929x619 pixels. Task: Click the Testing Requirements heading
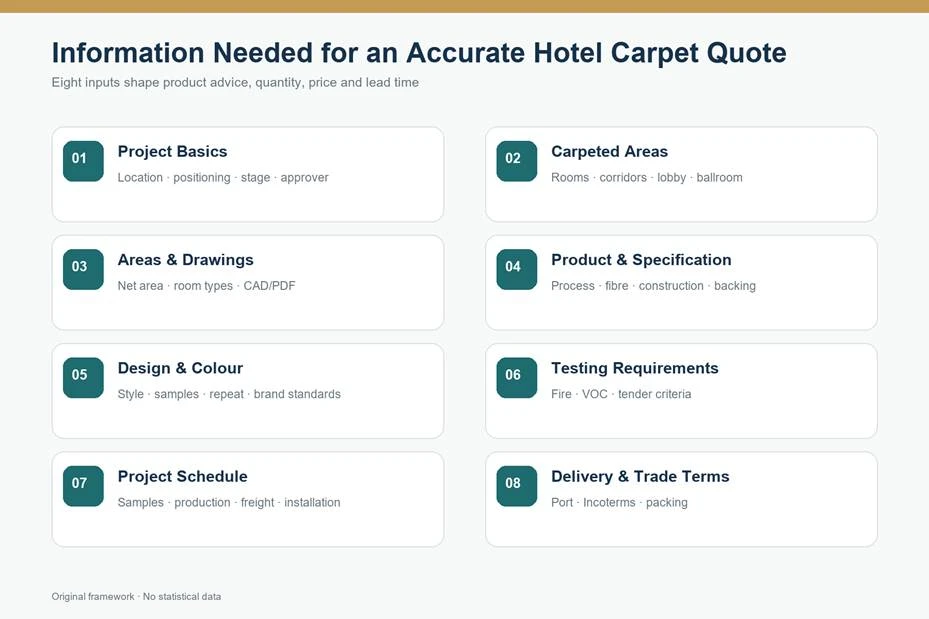[635, 368]
